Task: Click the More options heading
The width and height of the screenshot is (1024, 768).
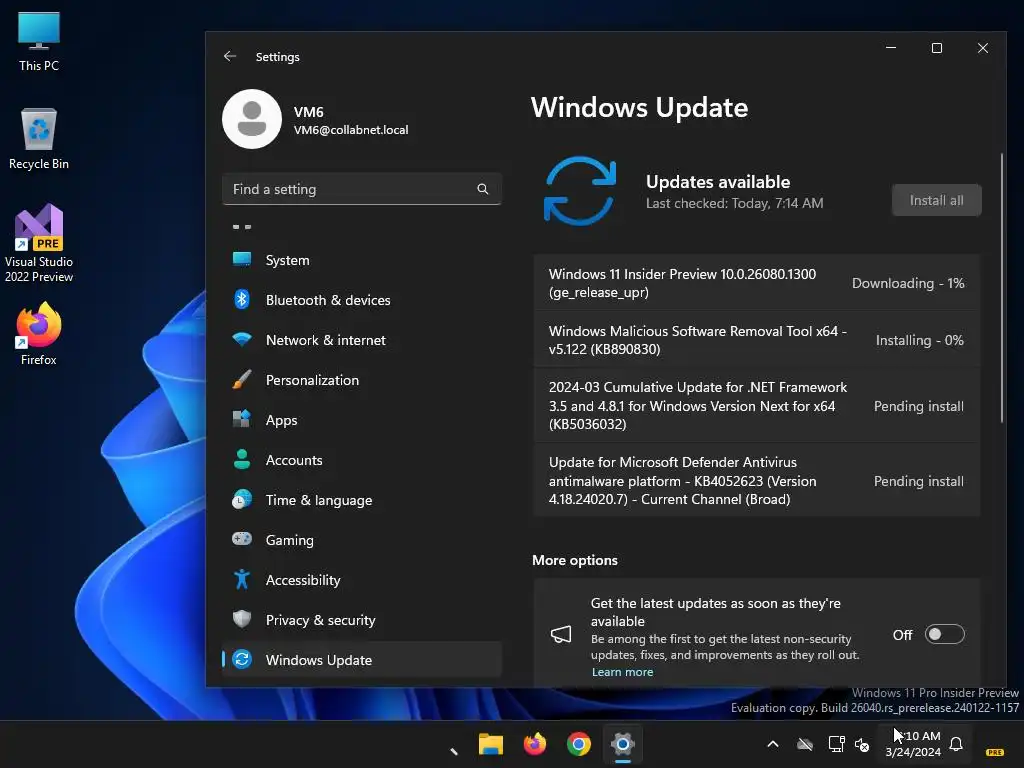Action: (575, 560)
